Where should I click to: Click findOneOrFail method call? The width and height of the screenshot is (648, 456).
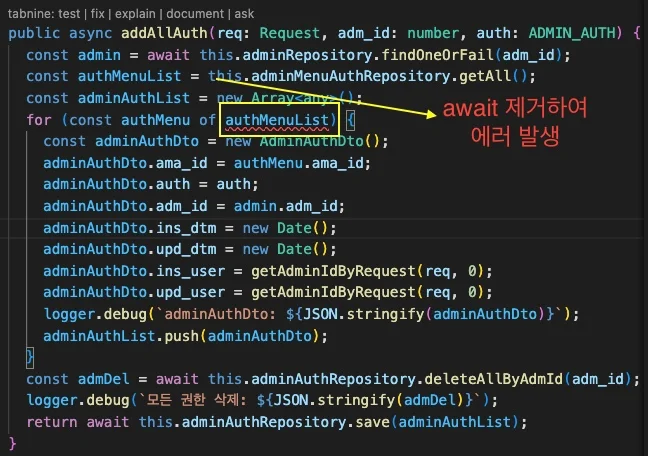click(438, 55)
